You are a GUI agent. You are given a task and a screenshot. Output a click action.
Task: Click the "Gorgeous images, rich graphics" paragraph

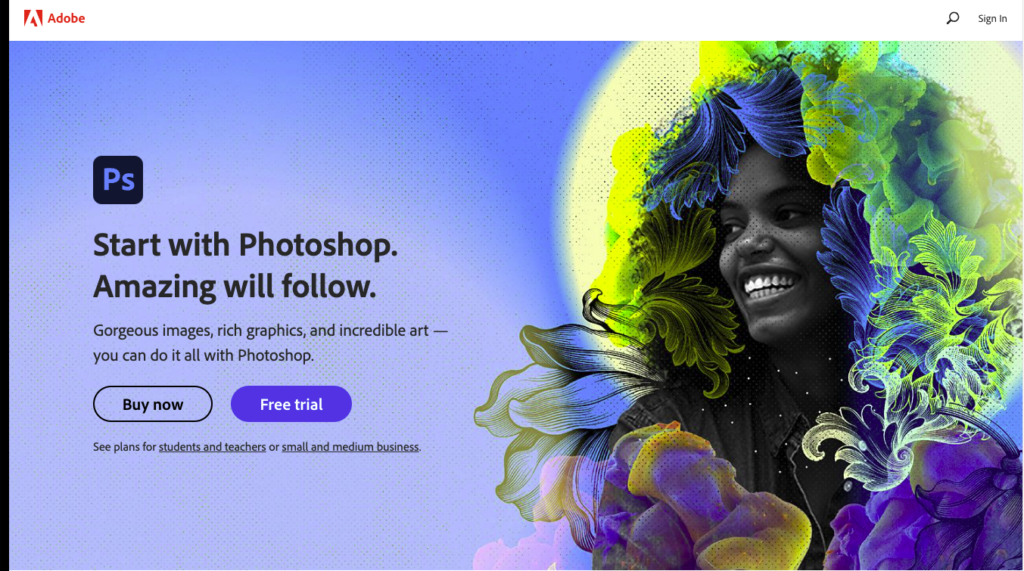270,342
